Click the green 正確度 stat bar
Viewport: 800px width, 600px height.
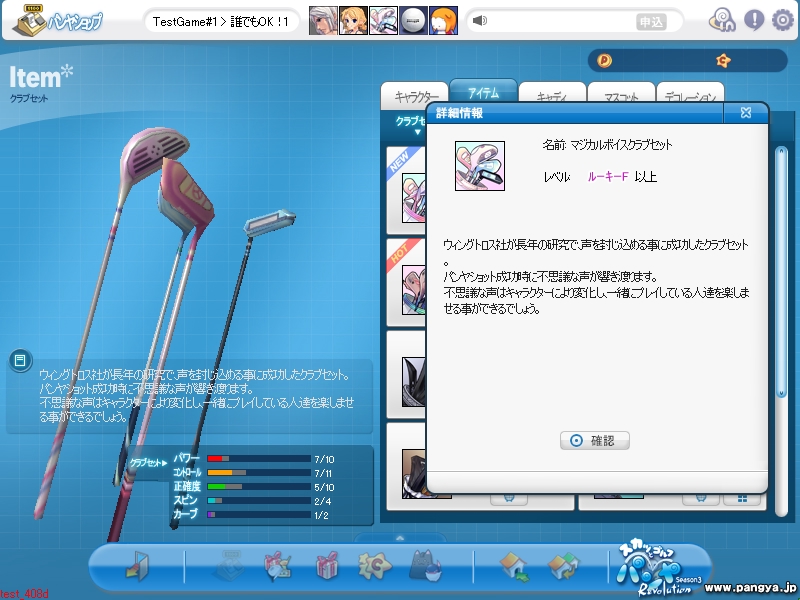(258, 486)
